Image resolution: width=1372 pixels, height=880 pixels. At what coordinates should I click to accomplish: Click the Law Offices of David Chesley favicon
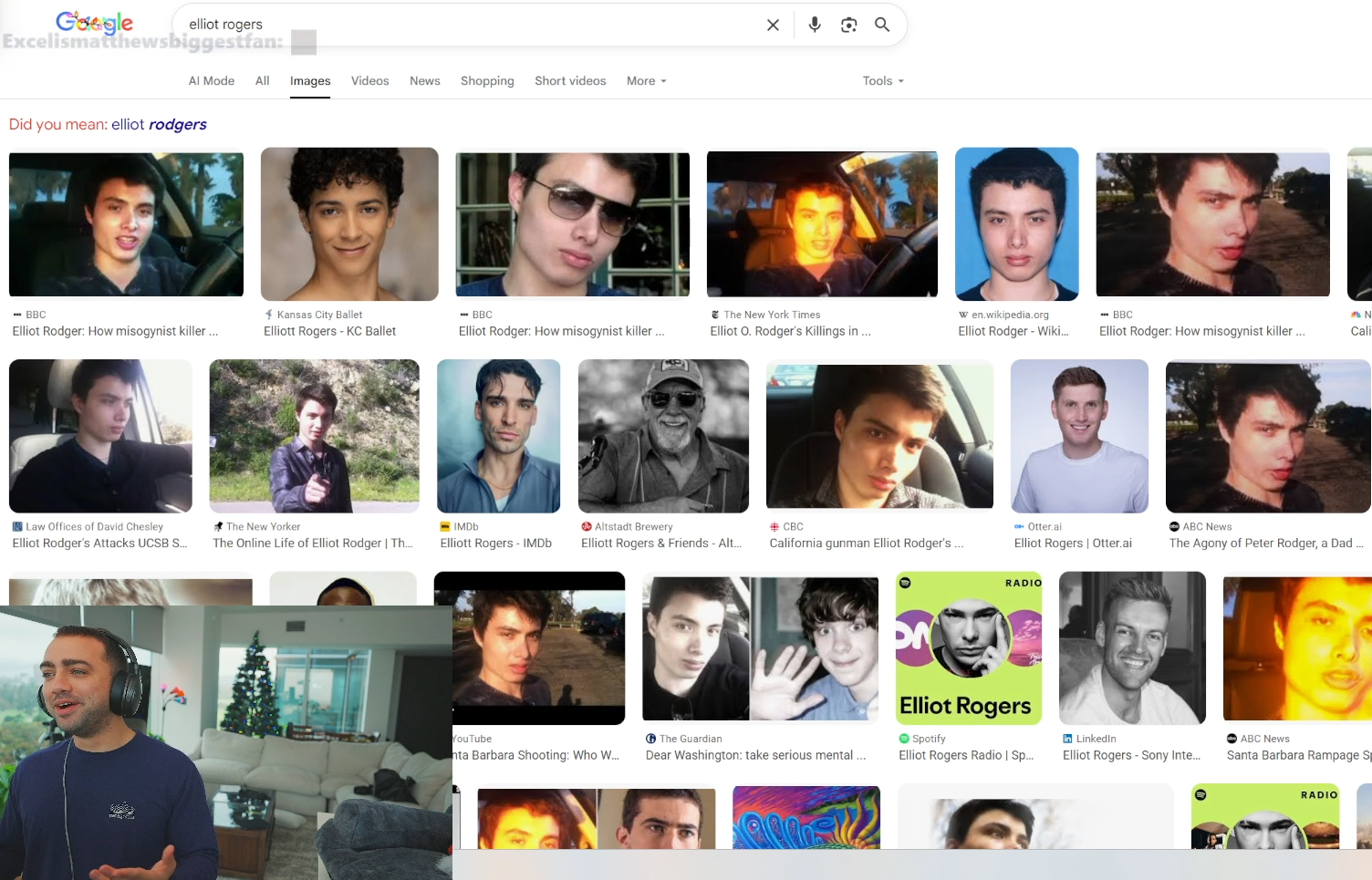coord(17,526)
